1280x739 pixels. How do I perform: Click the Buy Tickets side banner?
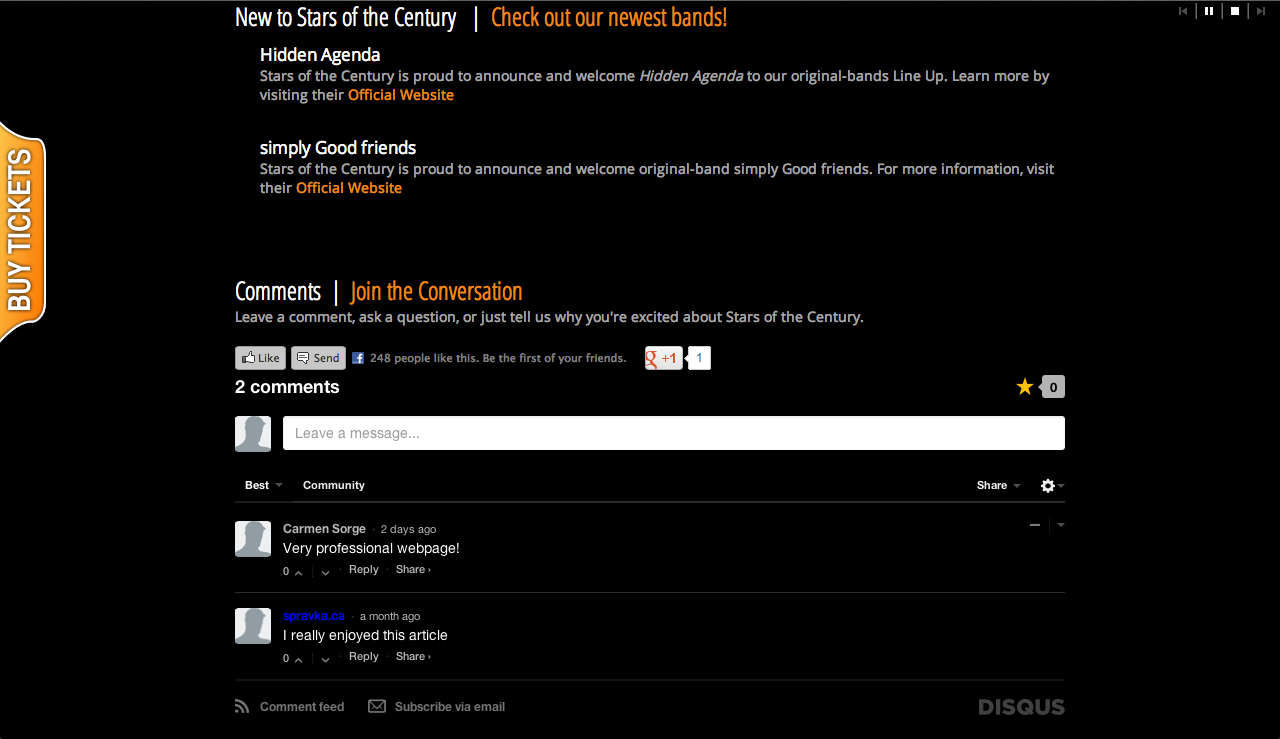click(22, 231)
